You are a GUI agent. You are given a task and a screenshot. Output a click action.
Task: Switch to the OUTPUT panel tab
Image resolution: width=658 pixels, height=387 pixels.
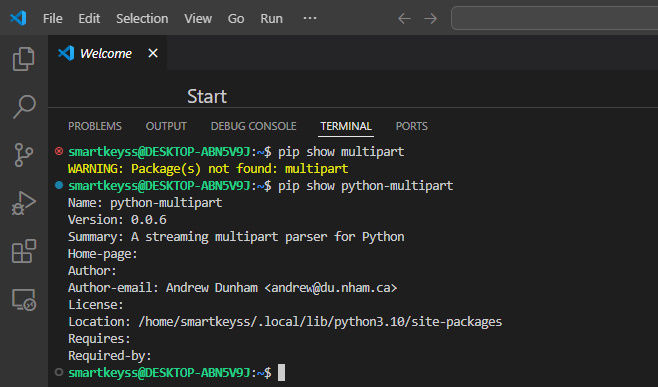(x=166, y=126)
